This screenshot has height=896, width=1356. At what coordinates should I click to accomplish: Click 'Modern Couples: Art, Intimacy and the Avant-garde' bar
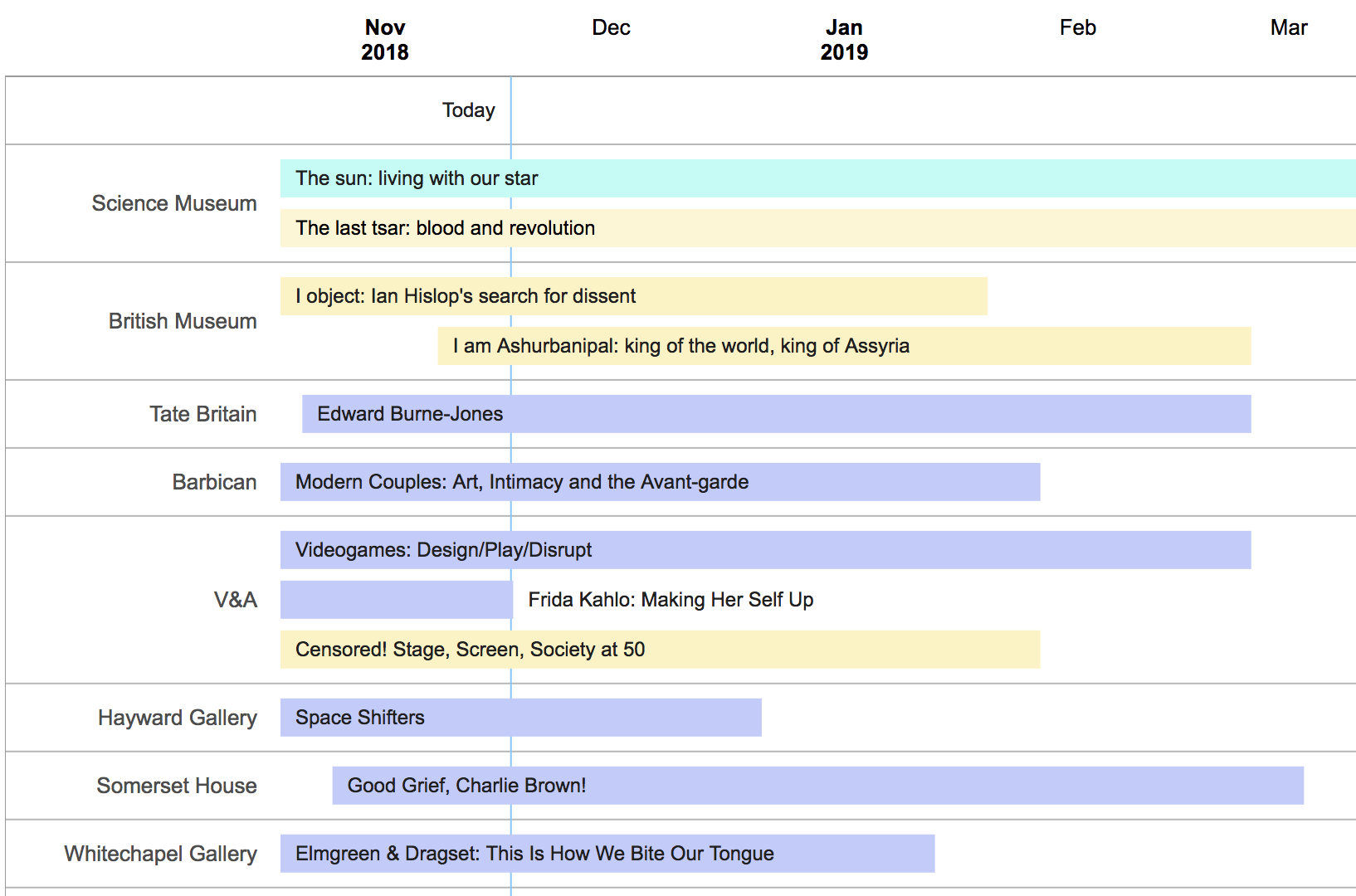[660, 482]
